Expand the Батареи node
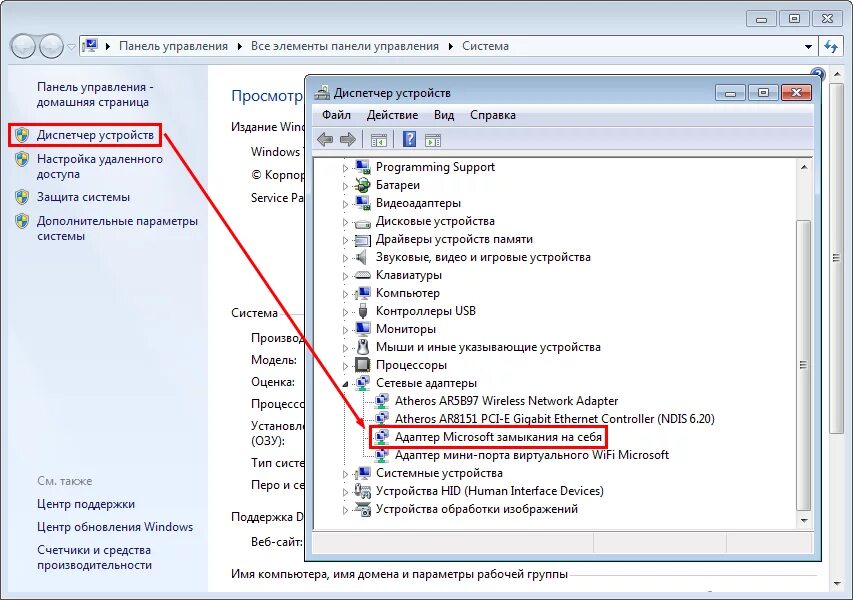The height and width of the screenshot is (600, 853). coord(345,186)
